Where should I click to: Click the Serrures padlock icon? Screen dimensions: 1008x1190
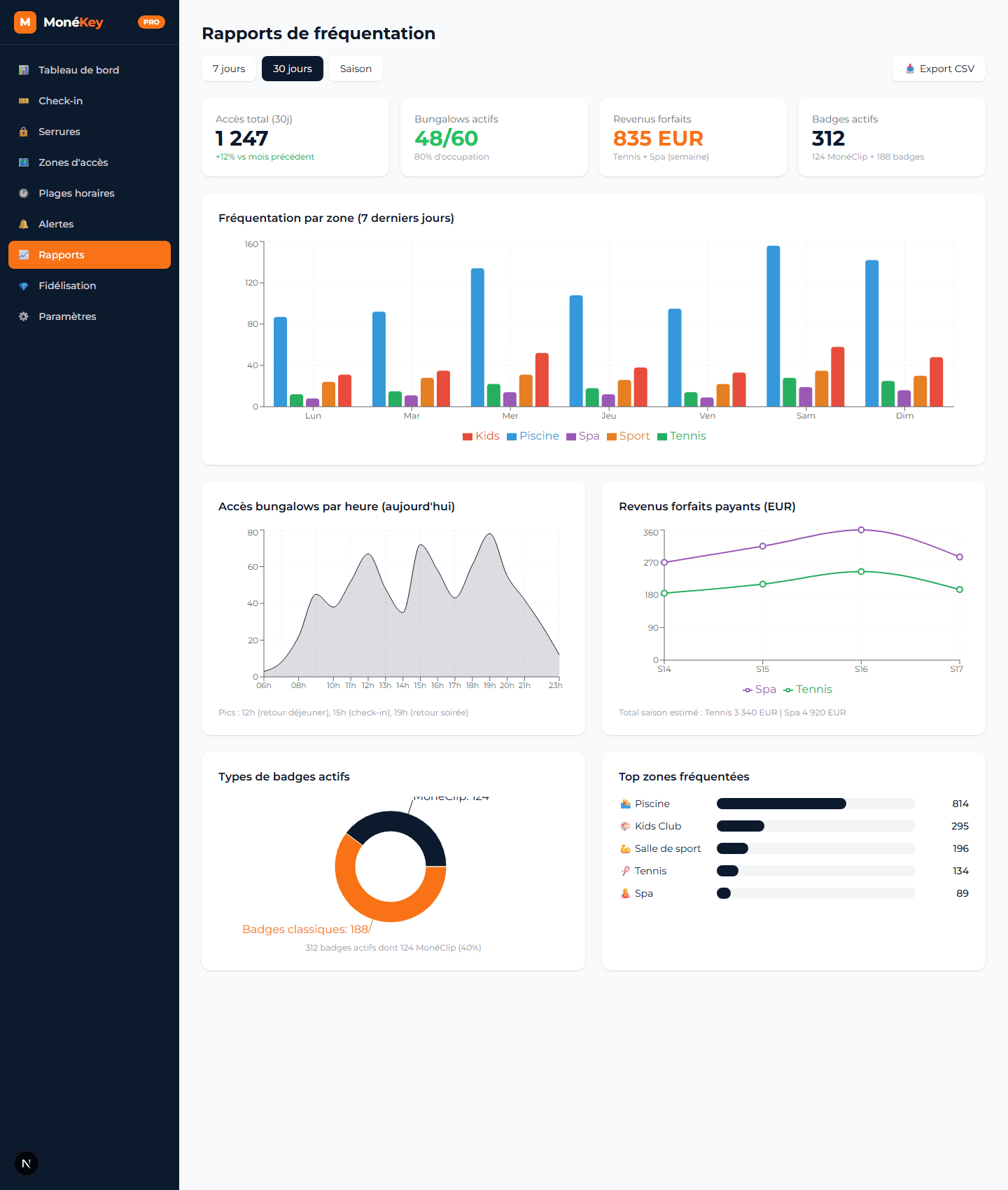pos(24,132)
